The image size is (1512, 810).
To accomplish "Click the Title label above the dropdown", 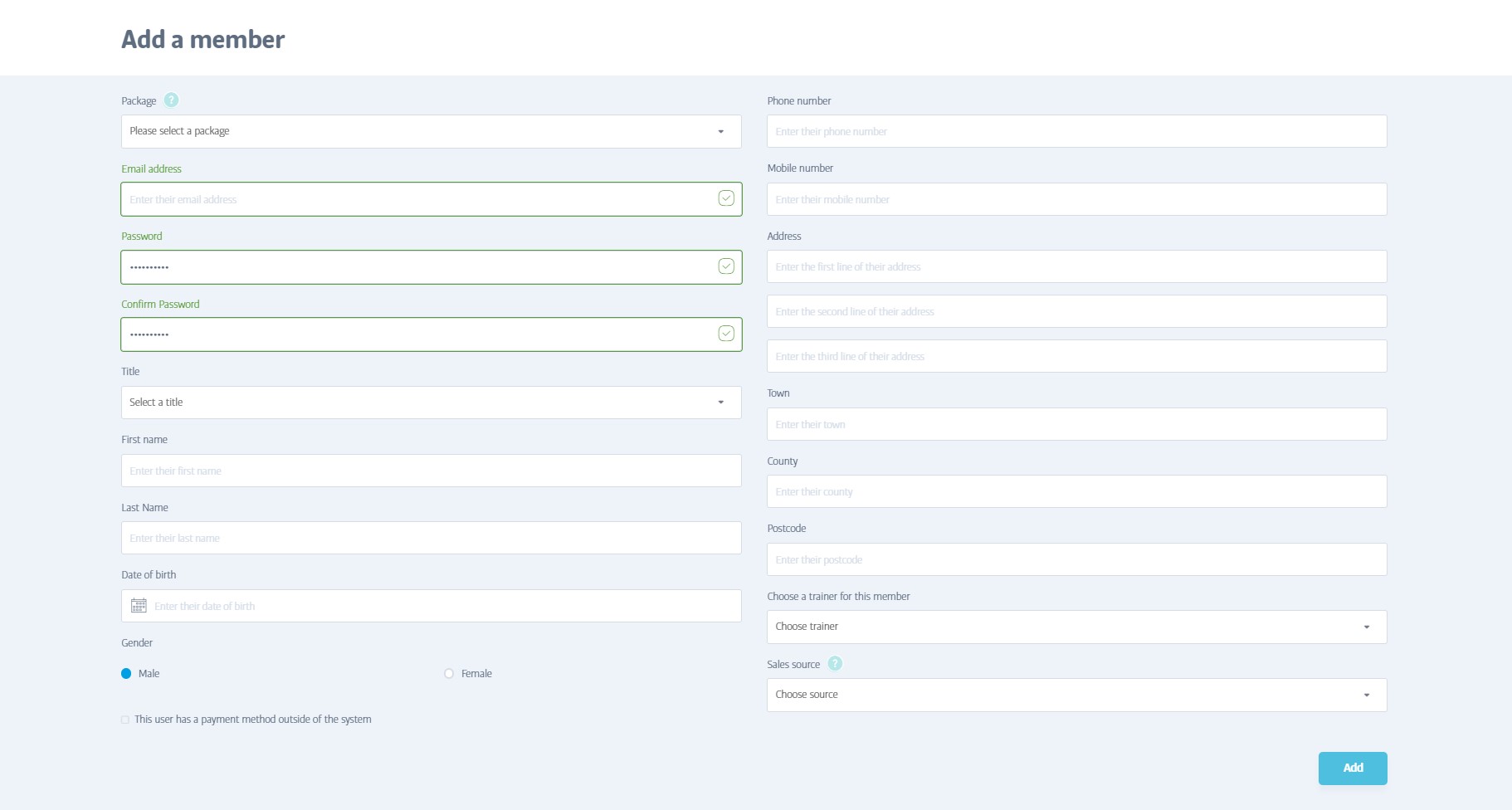I will coord(130,372).
